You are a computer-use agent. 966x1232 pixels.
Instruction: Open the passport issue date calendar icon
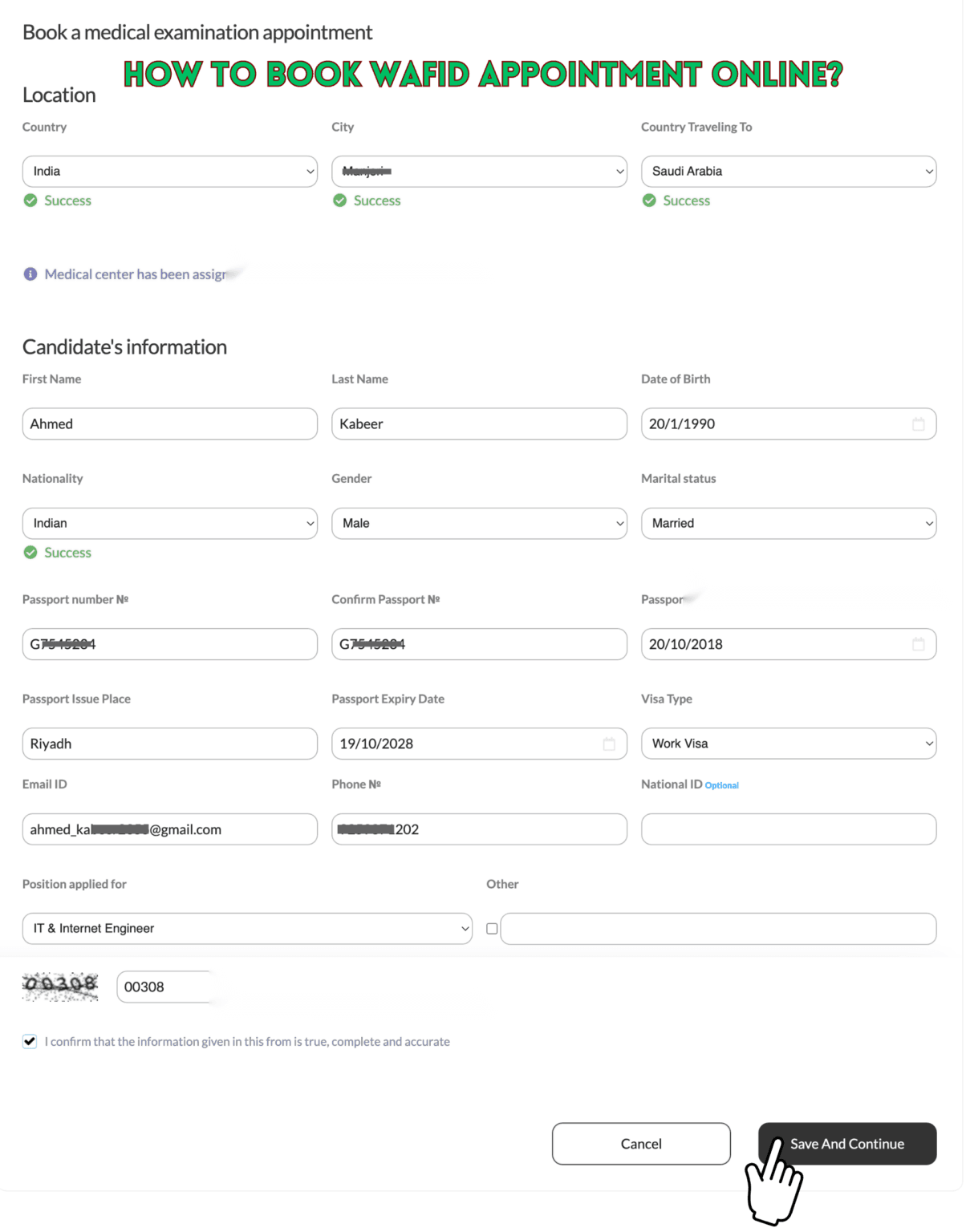pos(918,643)
